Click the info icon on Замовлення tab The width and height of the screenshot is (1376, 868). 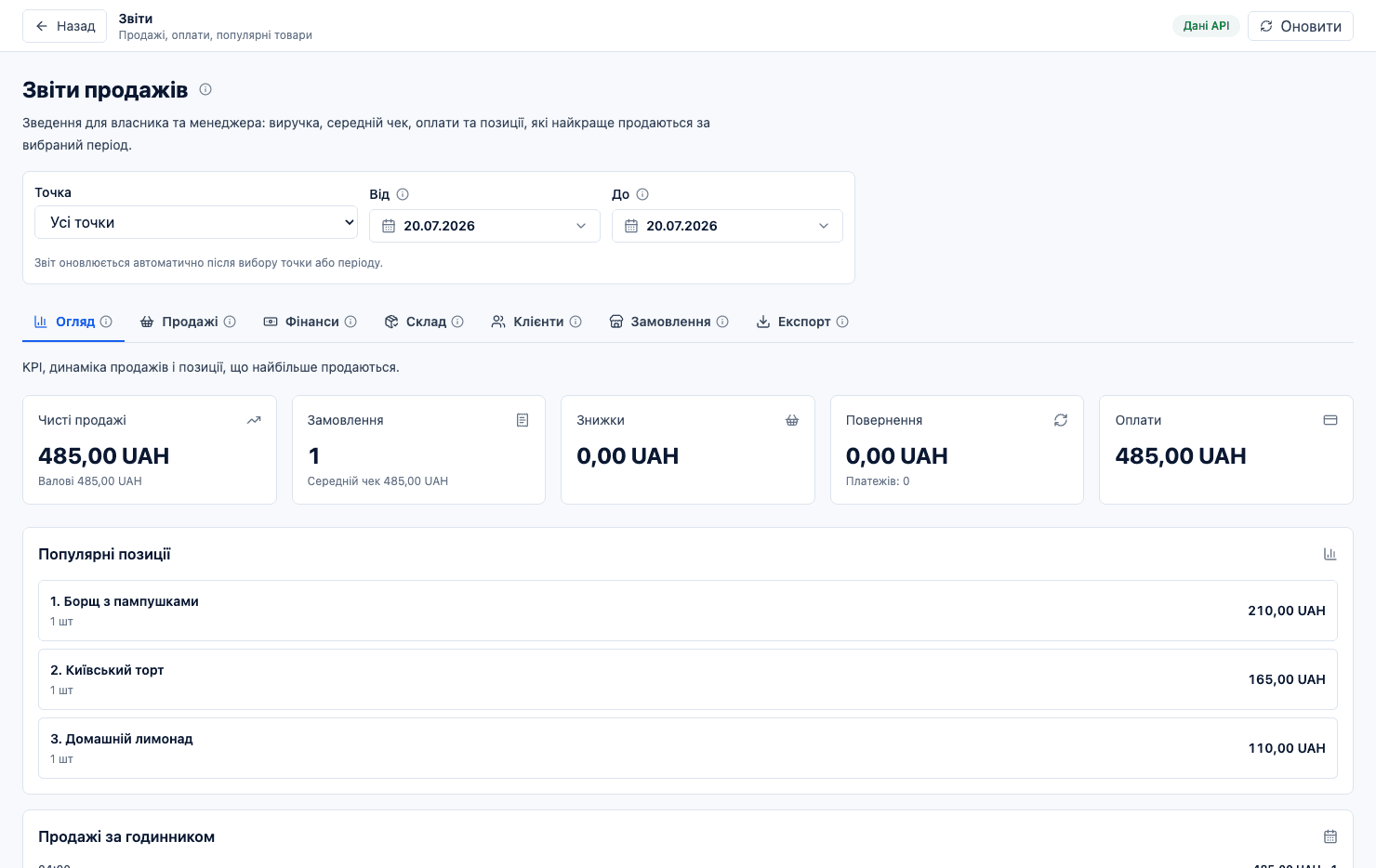click(x=722, y=322)
